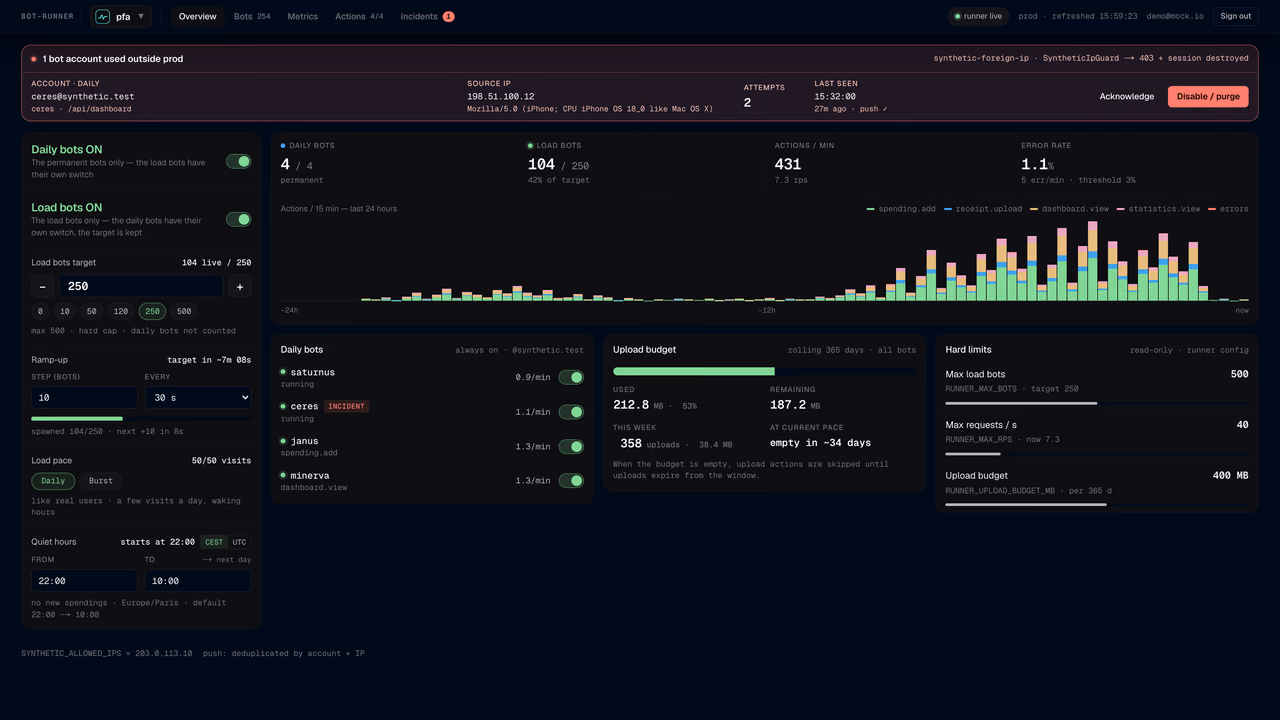1280x720 pixels.
Task: Toggle the minerva daily bot switch
Action: tap(571, 481)
